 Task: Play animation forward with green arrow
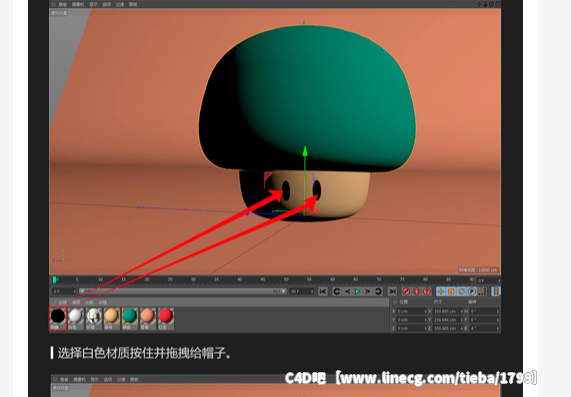click(x=358, y=291)
